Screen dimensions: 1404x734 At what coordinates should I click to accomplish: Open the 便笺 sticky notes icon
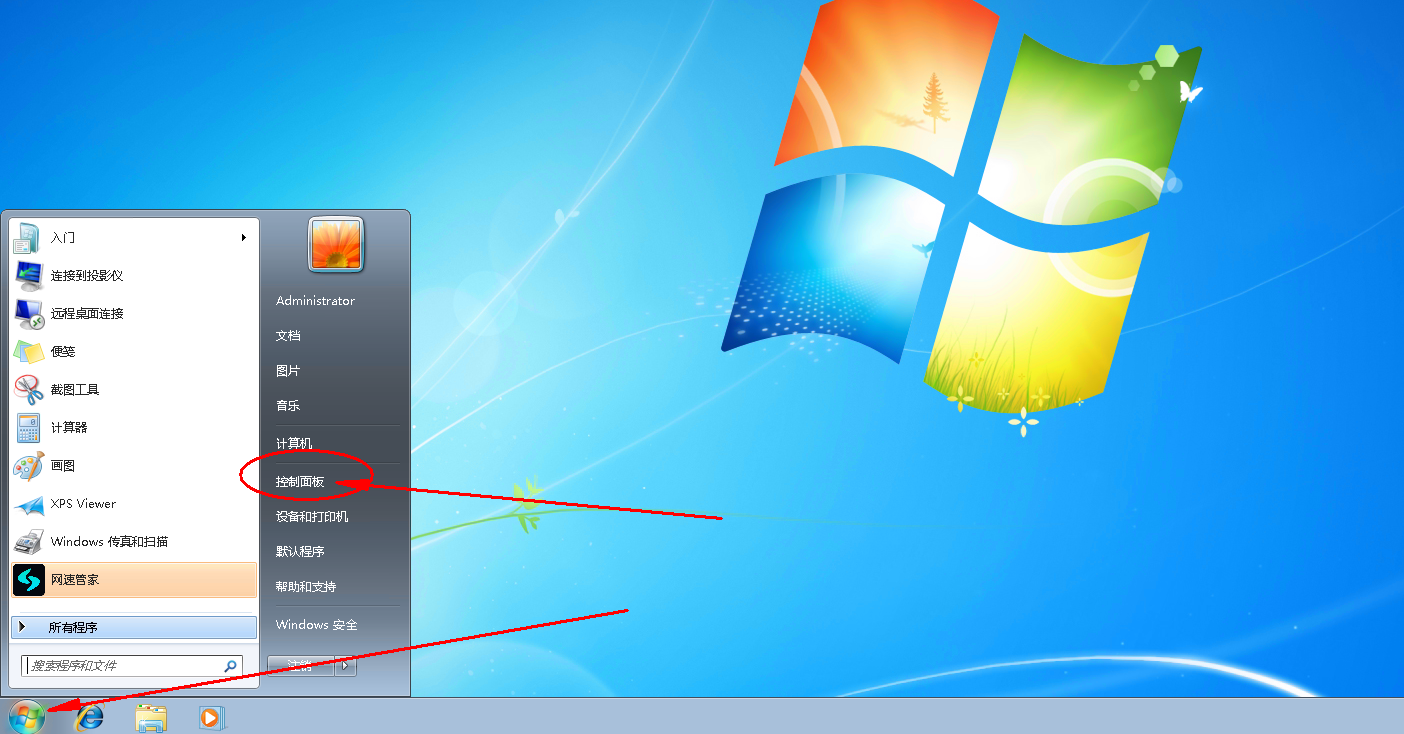pos(27,352)
